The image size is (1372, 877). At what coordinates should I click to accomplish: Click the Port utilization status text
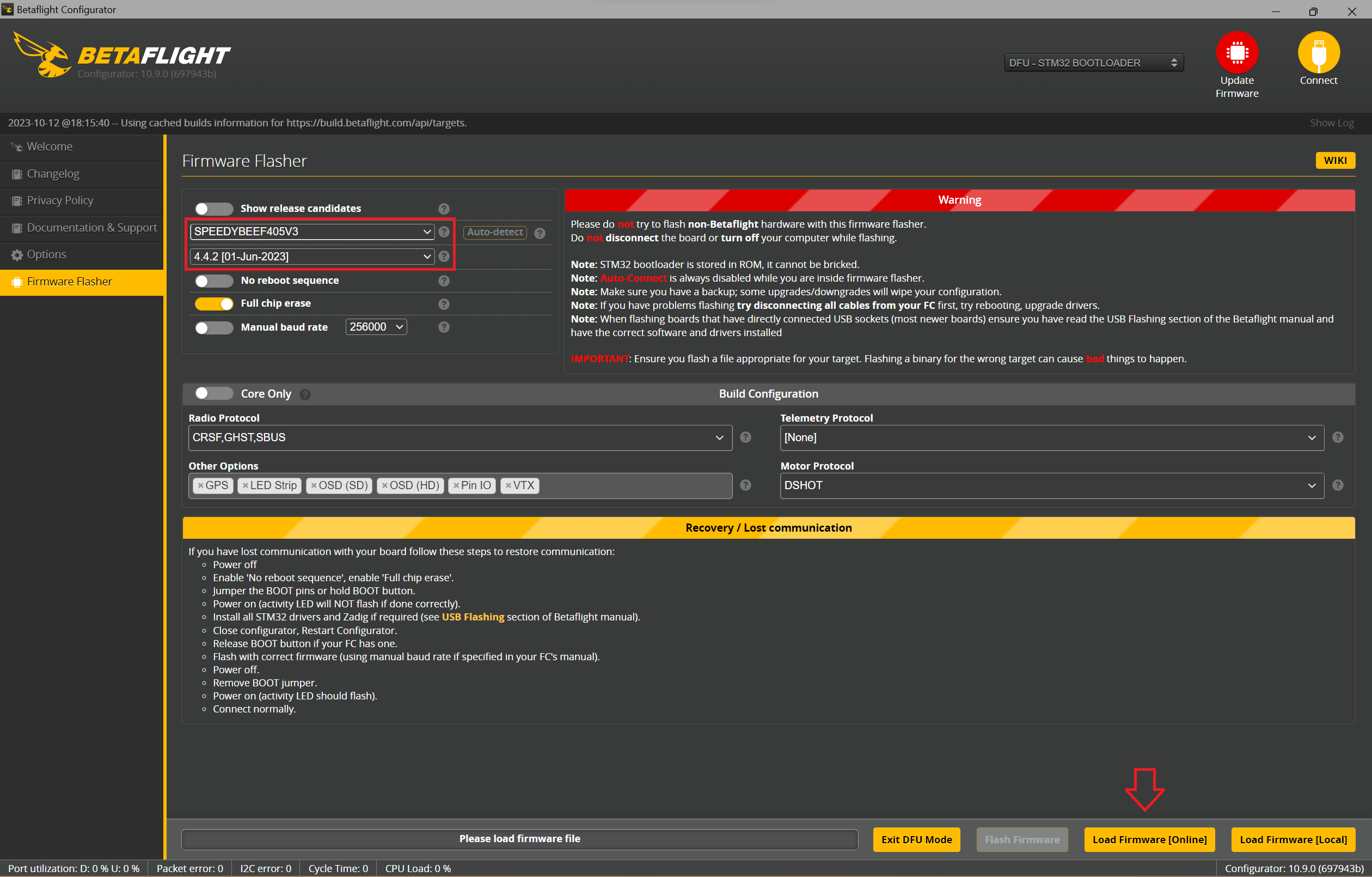point(73,868)
